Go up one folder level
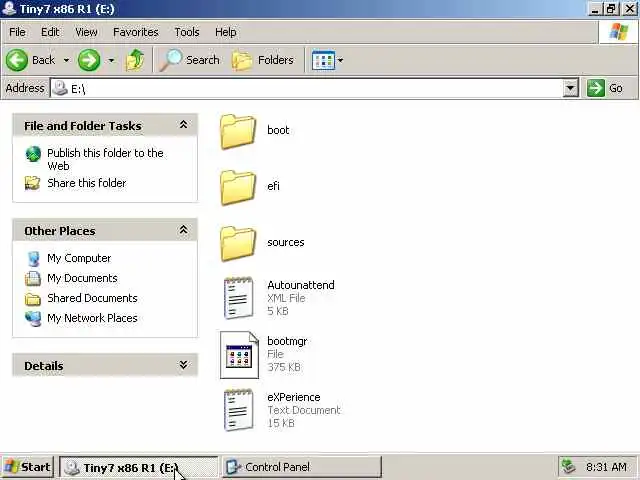The image size is (640, 480). [135, 60]
